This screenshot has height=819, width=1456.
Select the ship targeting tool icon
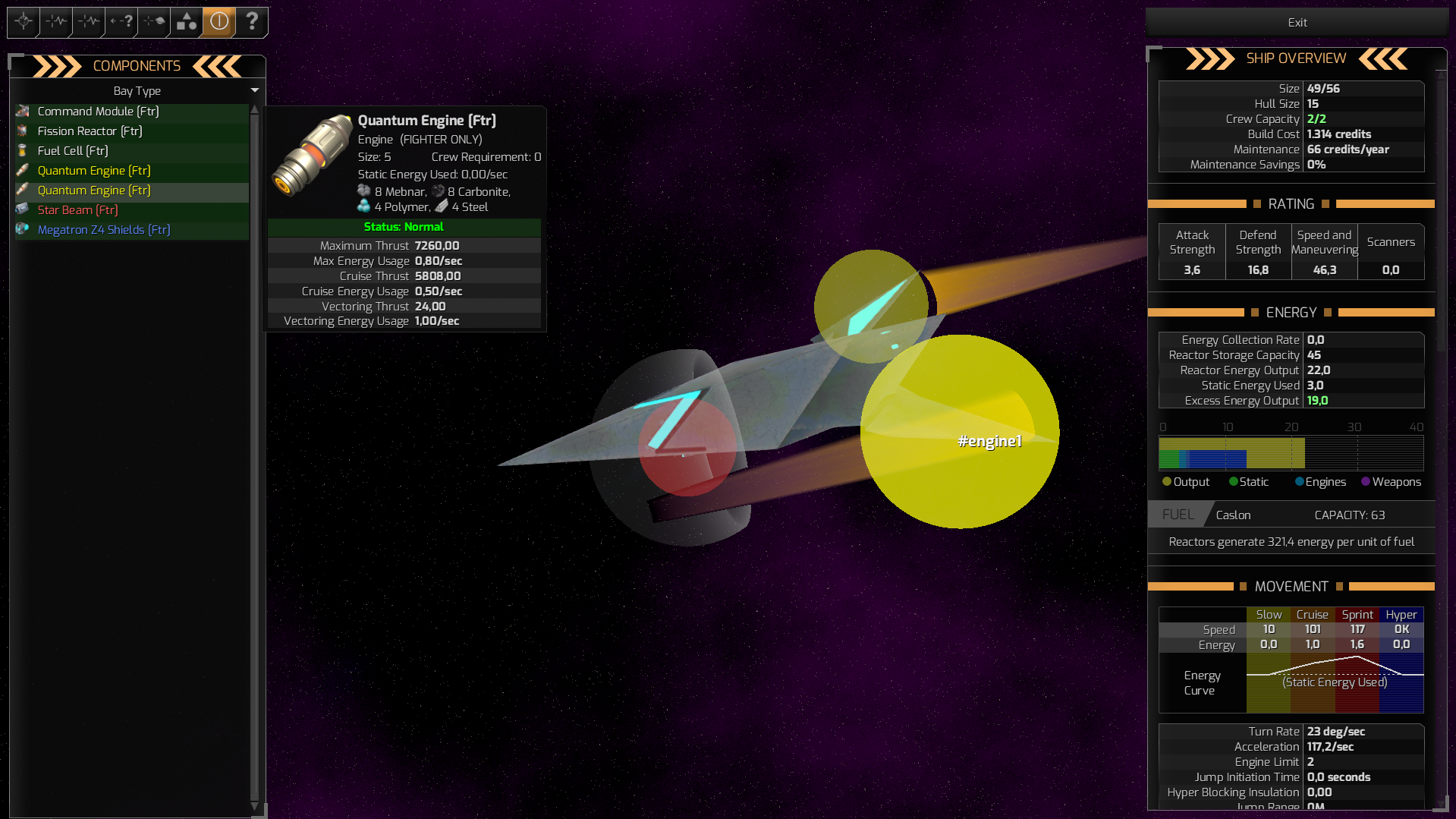coord(22,22)
